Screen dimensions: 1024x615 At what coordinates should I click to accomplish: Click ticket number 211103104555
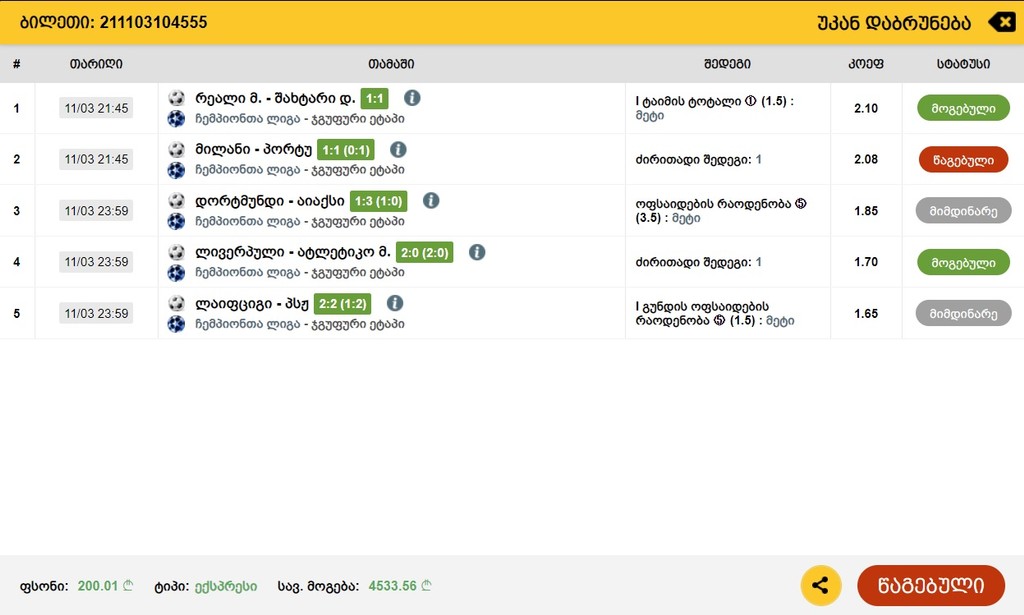pos(153,22)
